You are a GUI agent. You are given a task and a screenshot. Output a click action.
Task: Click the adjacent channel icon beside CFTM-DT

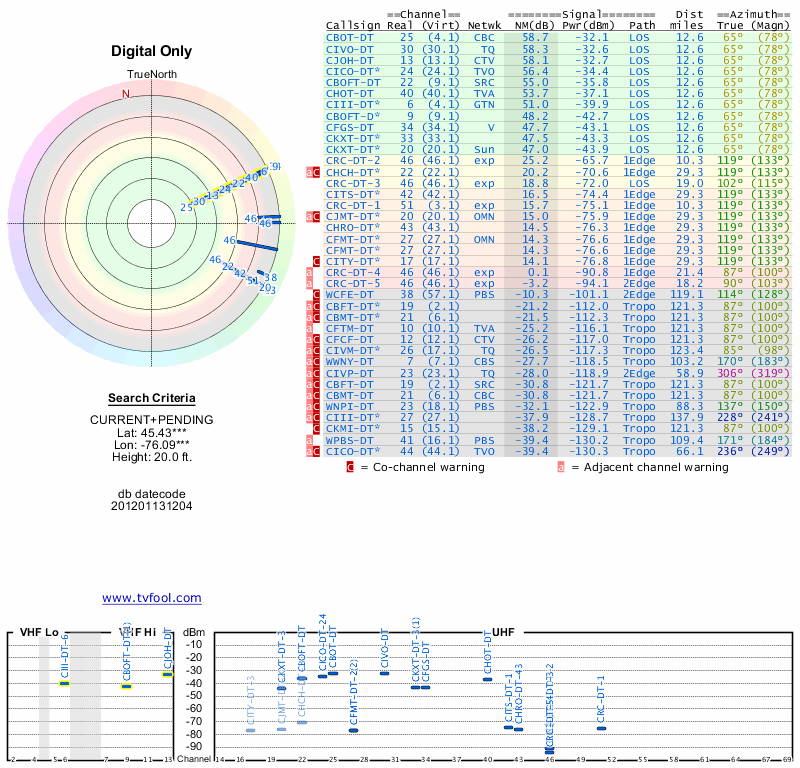310,328
